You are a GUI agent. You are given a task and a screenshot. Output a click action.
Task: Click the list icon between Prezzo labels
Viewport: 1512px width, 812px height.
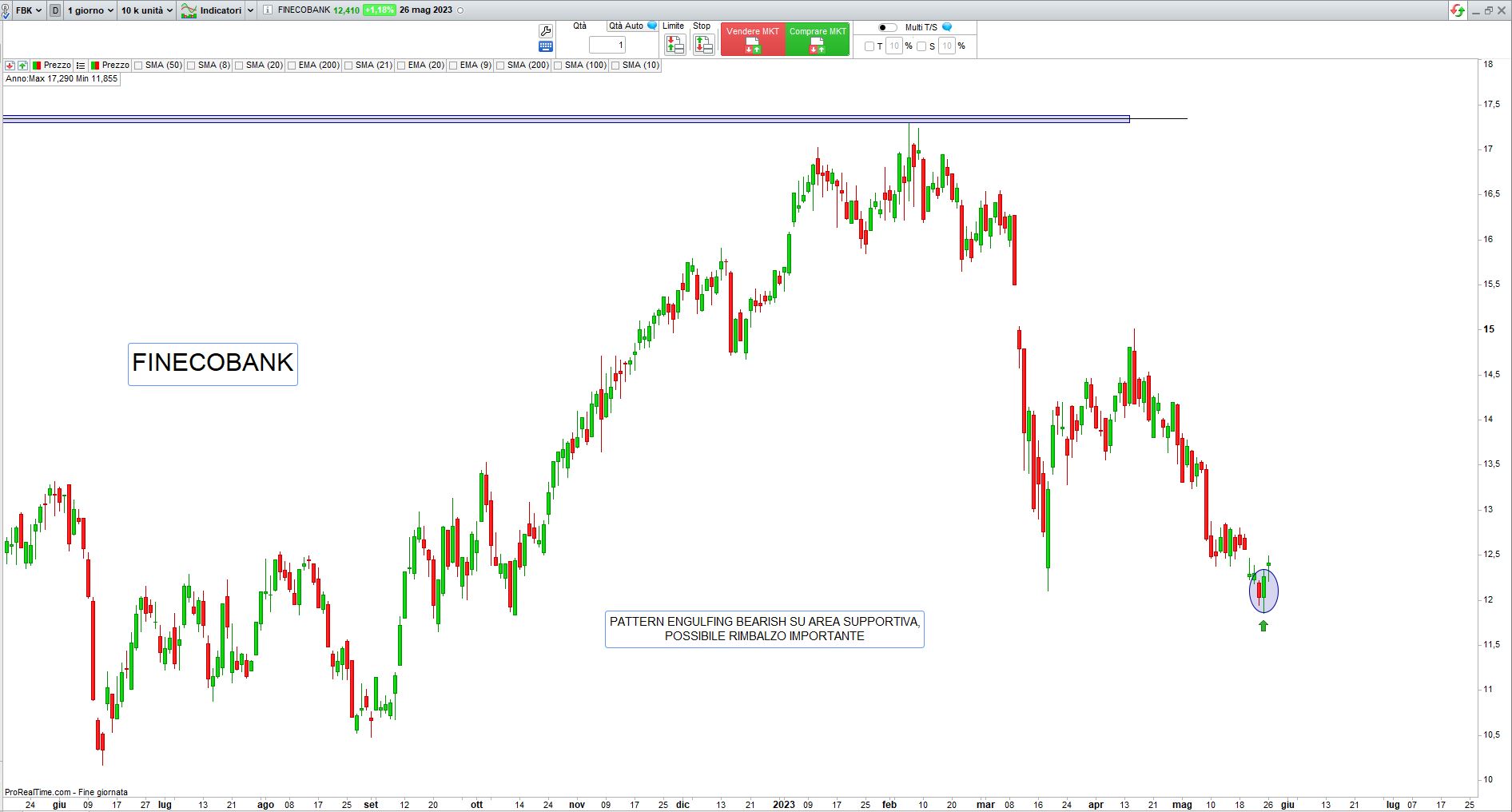coord(81,66)
